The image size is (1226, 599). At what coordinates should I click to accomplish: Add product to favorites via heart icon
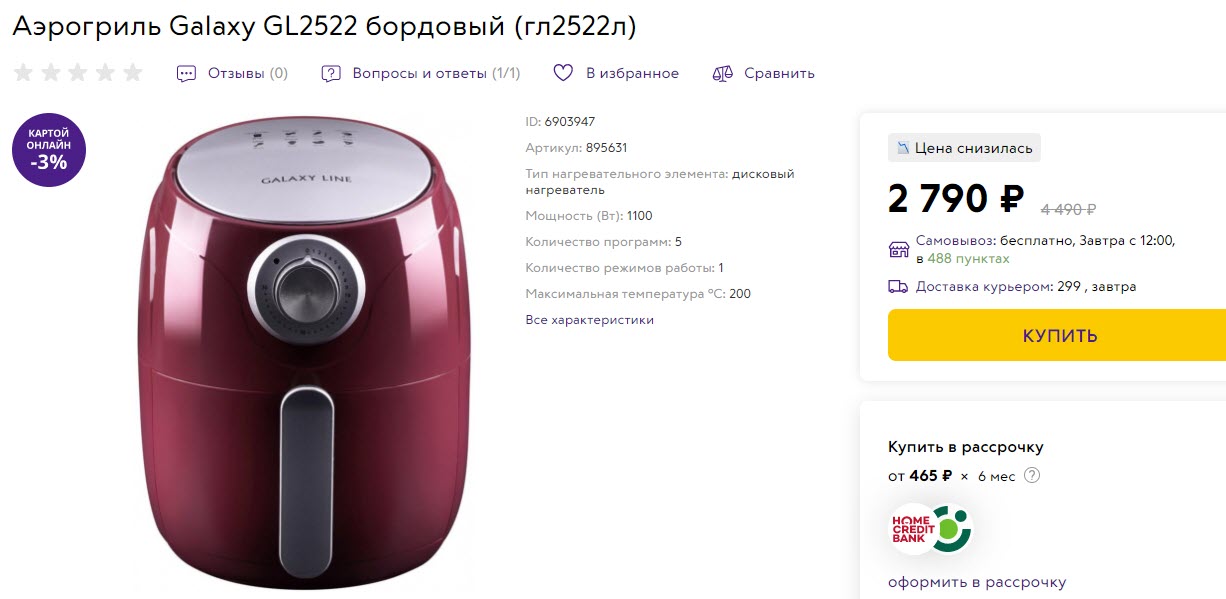pyautogui.click(x=563, y=72)
